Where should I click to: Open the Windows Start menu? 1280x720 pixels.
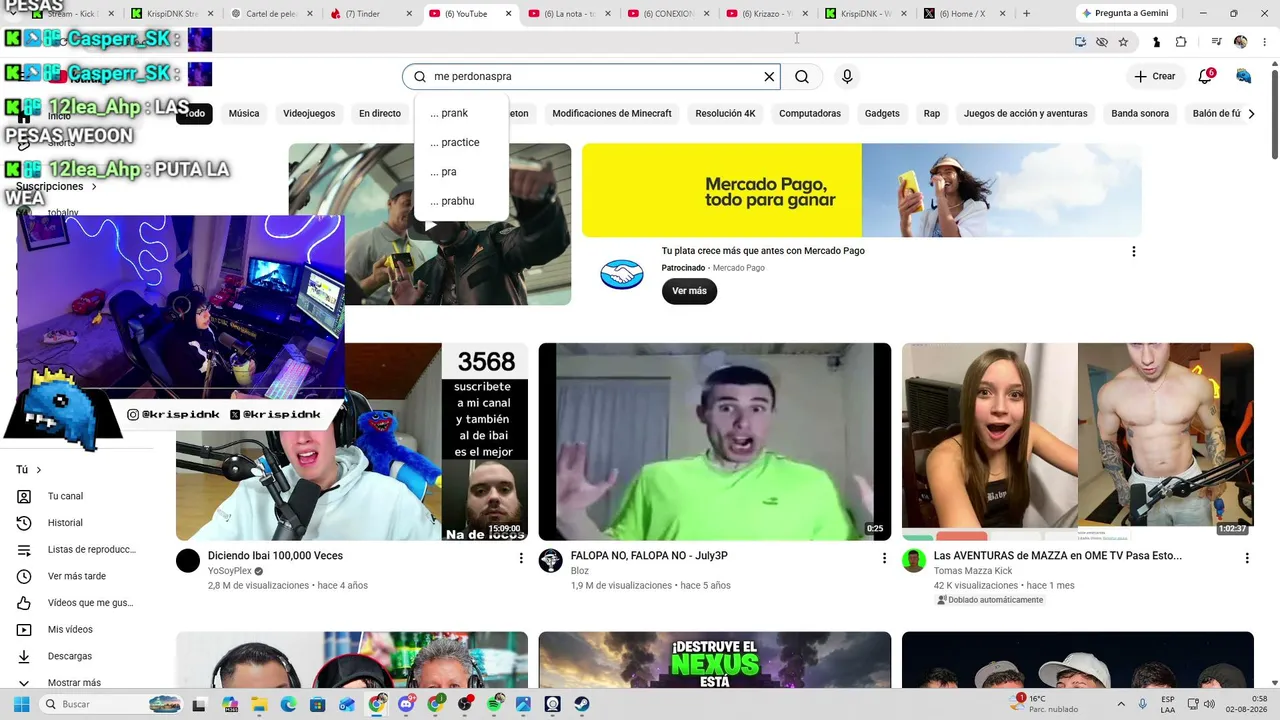[21, 704]
